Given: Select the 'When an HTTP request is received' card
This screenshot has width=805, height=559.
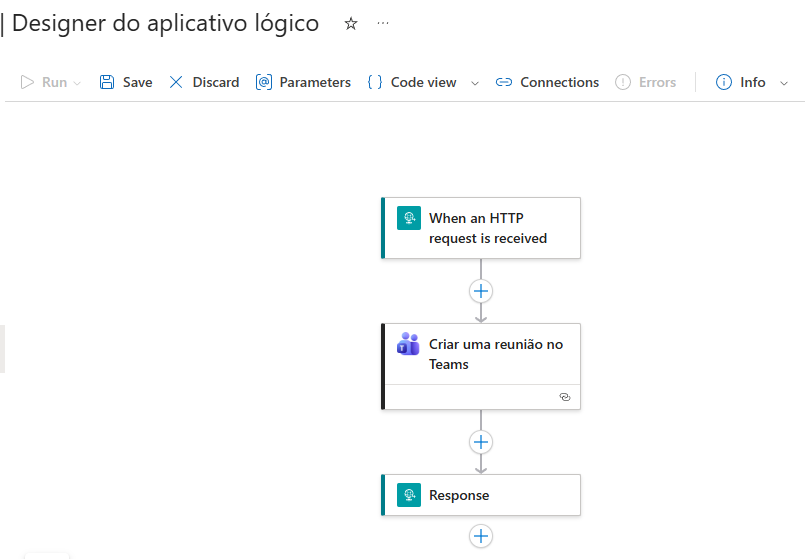Looking at the screenshot, I should point(488,228).
